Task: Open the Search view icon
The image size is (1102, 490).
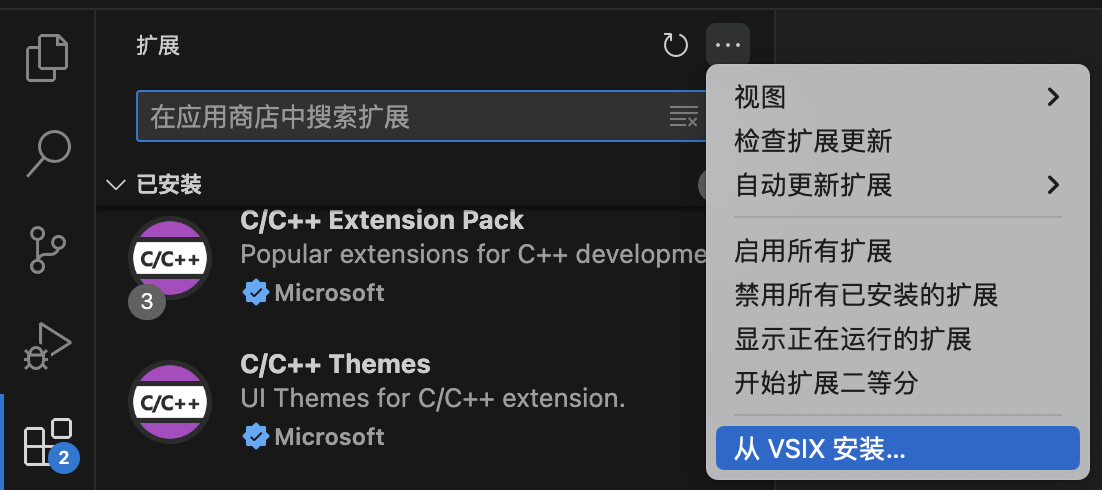Action: 48,152
